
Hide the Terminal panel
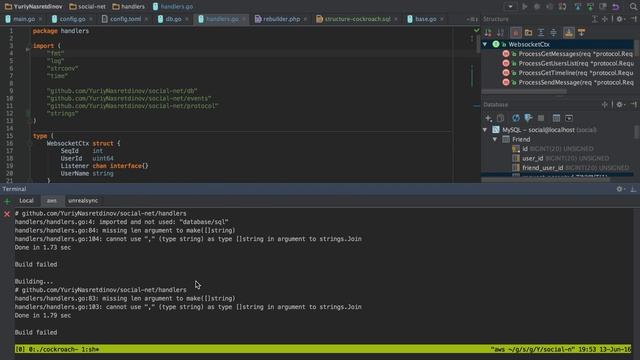click(x=633, y=189)
